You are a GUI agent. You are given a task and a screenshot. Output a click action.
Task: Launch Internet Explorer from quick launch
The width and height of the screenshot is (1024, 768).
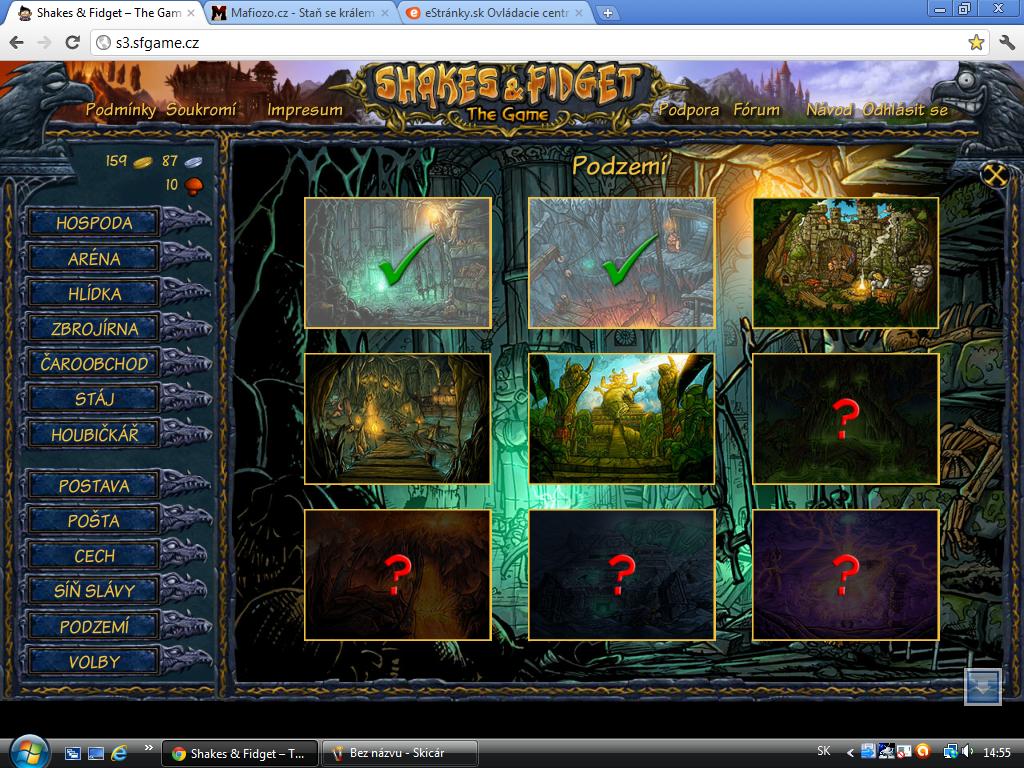pos(119,753)
